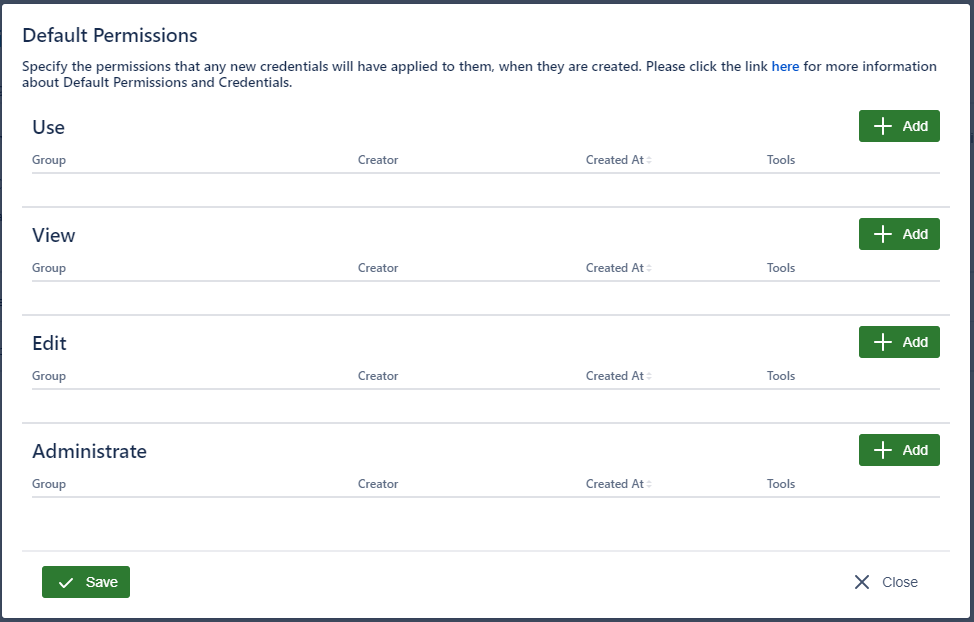
Task: Save the default permissions
Action: pos(86,582)
